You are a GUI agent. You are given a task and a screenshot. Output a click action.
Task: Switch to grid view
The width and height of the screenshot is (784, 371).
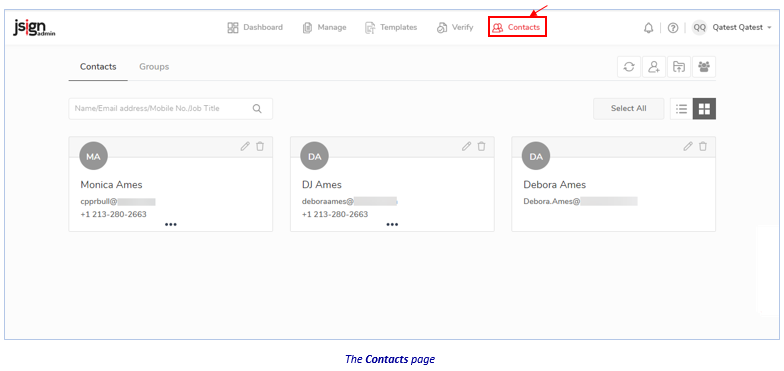pos(704,108)
